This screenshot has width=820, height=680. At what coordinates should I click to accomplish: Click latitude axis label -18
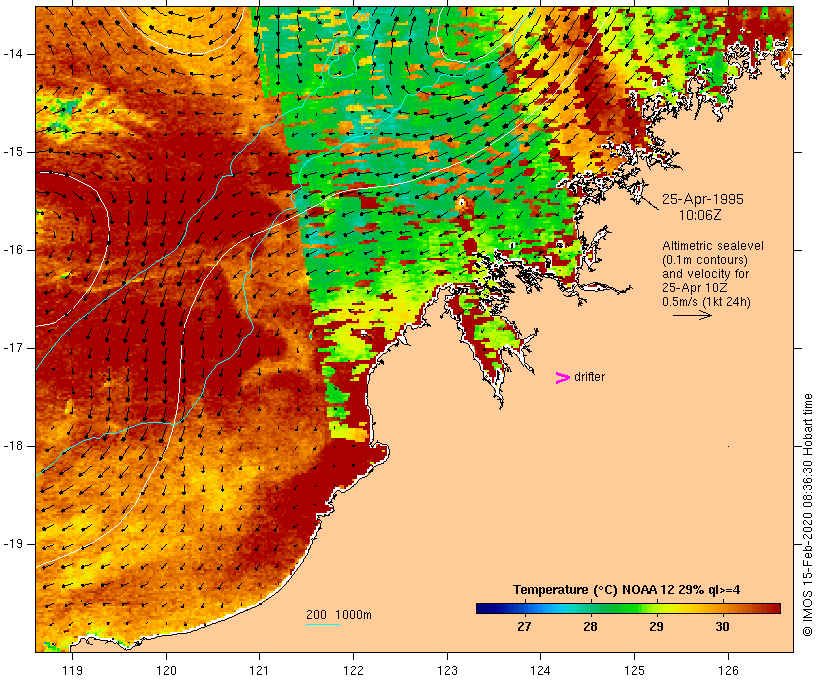[13, 446]
